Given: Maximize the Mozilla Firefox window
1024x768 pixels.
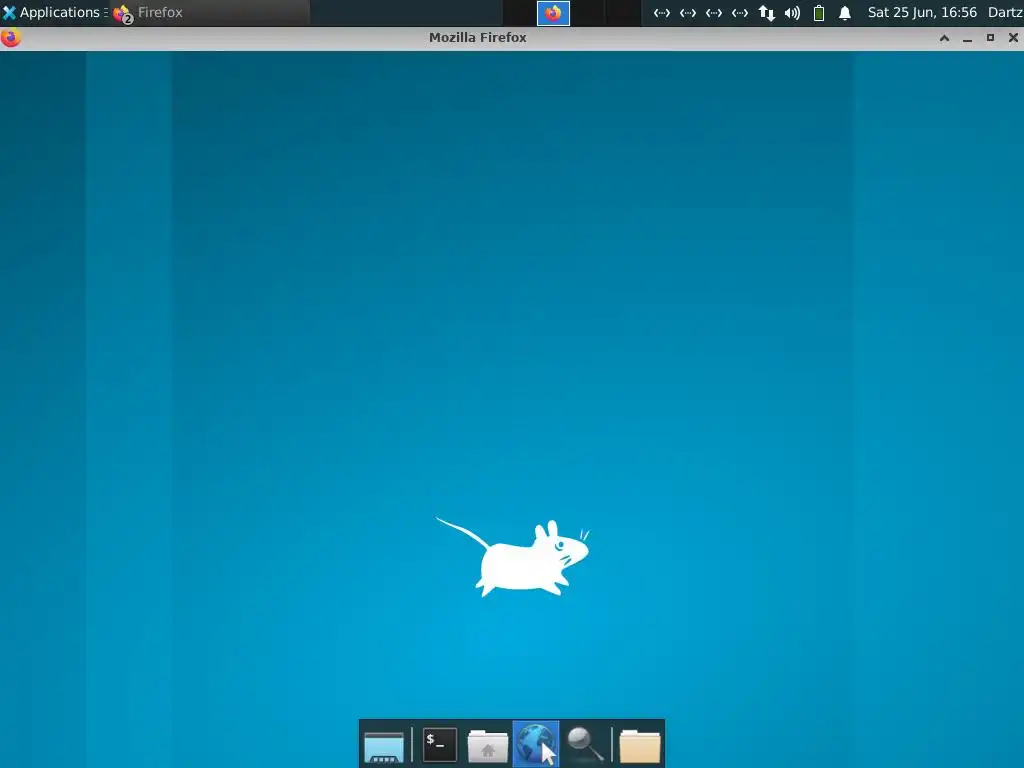Looking at the screenshot, I should tap(990, 38).
